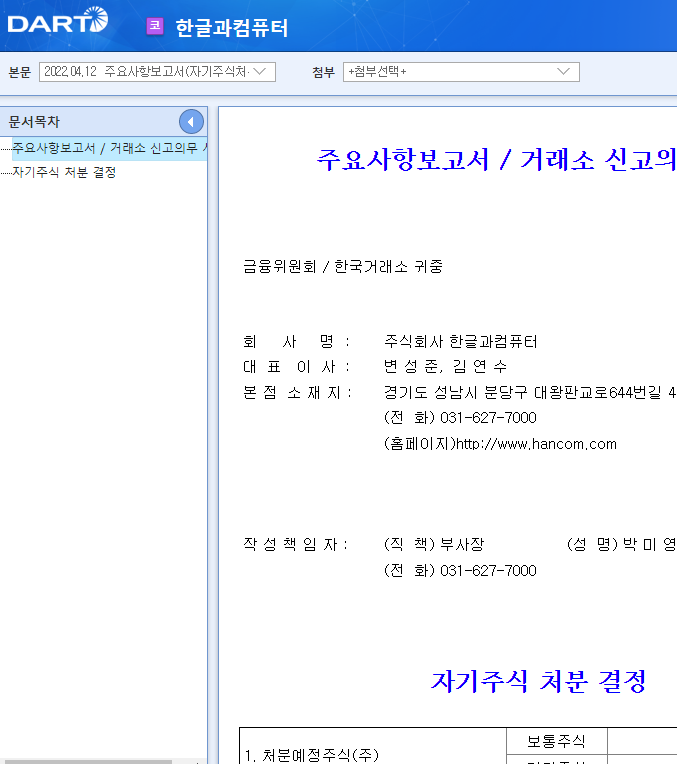Click the company name 주식회사 한글과컴퓨터
Screen dimensions: 677x764
(x=461, y=342)
